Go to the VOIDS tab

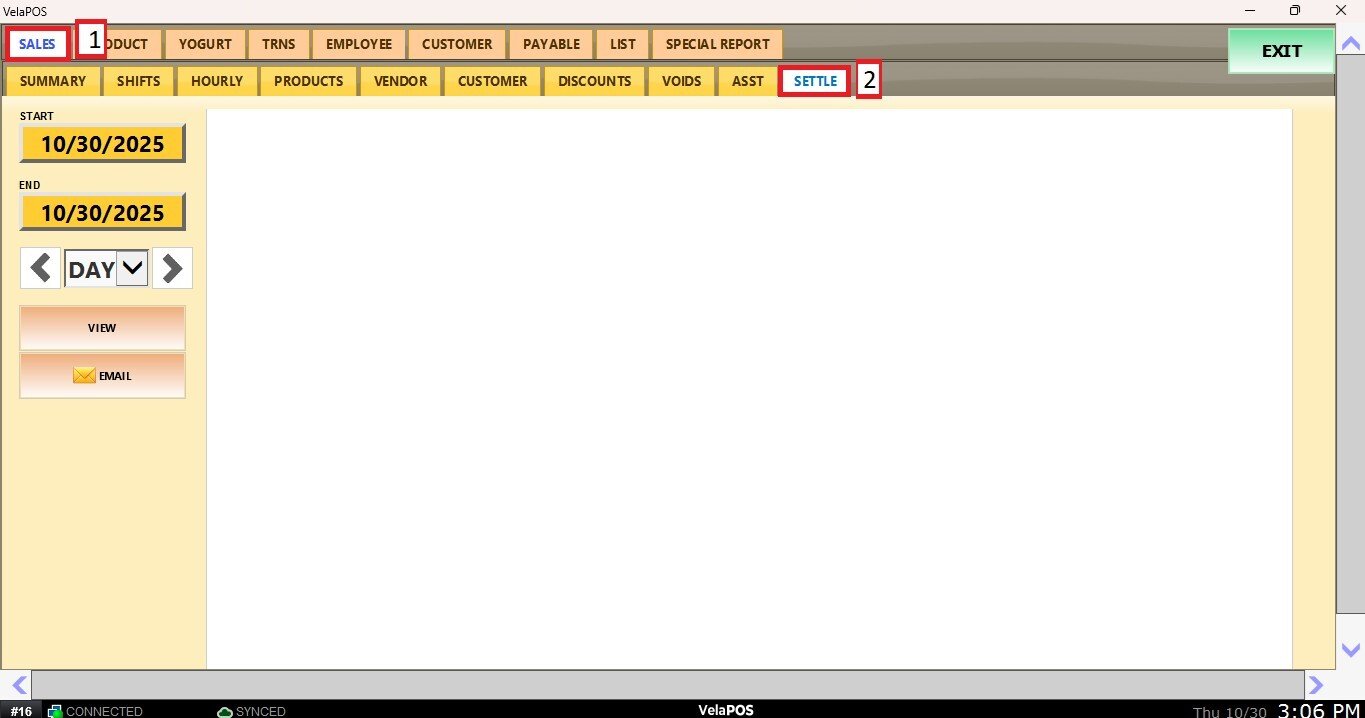(x=681, y=81)
